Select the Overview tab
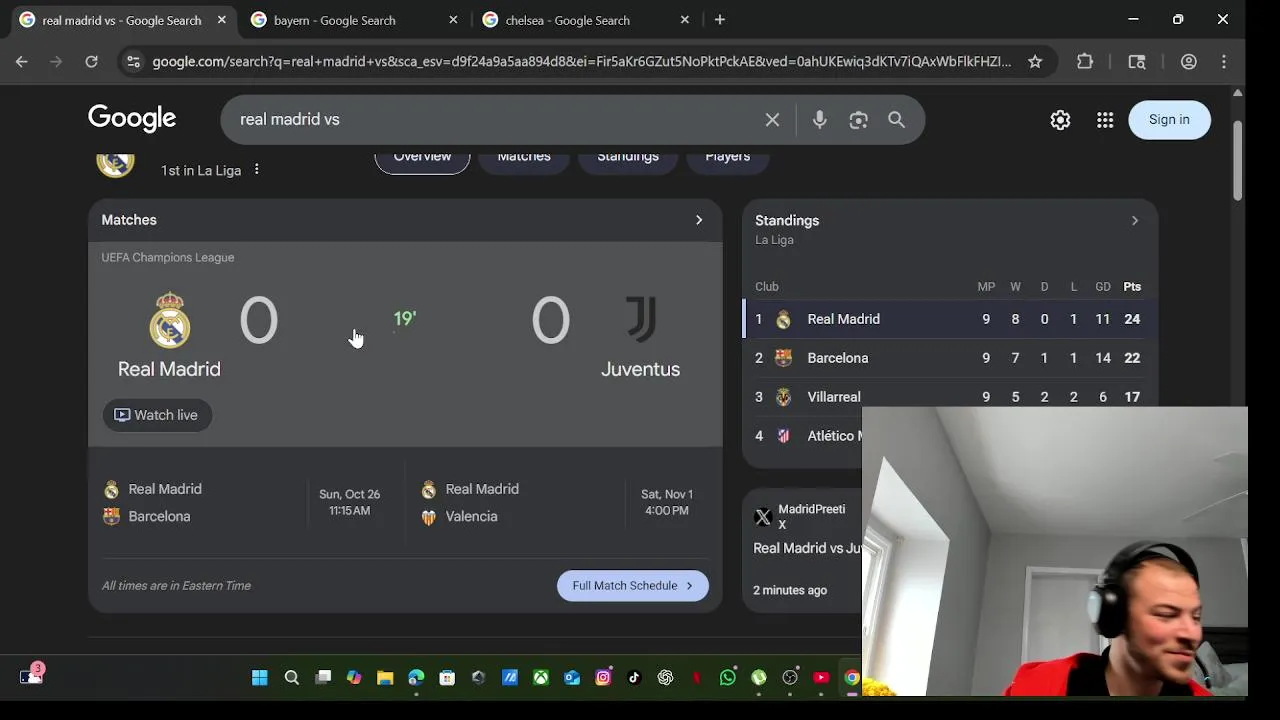 422,159
